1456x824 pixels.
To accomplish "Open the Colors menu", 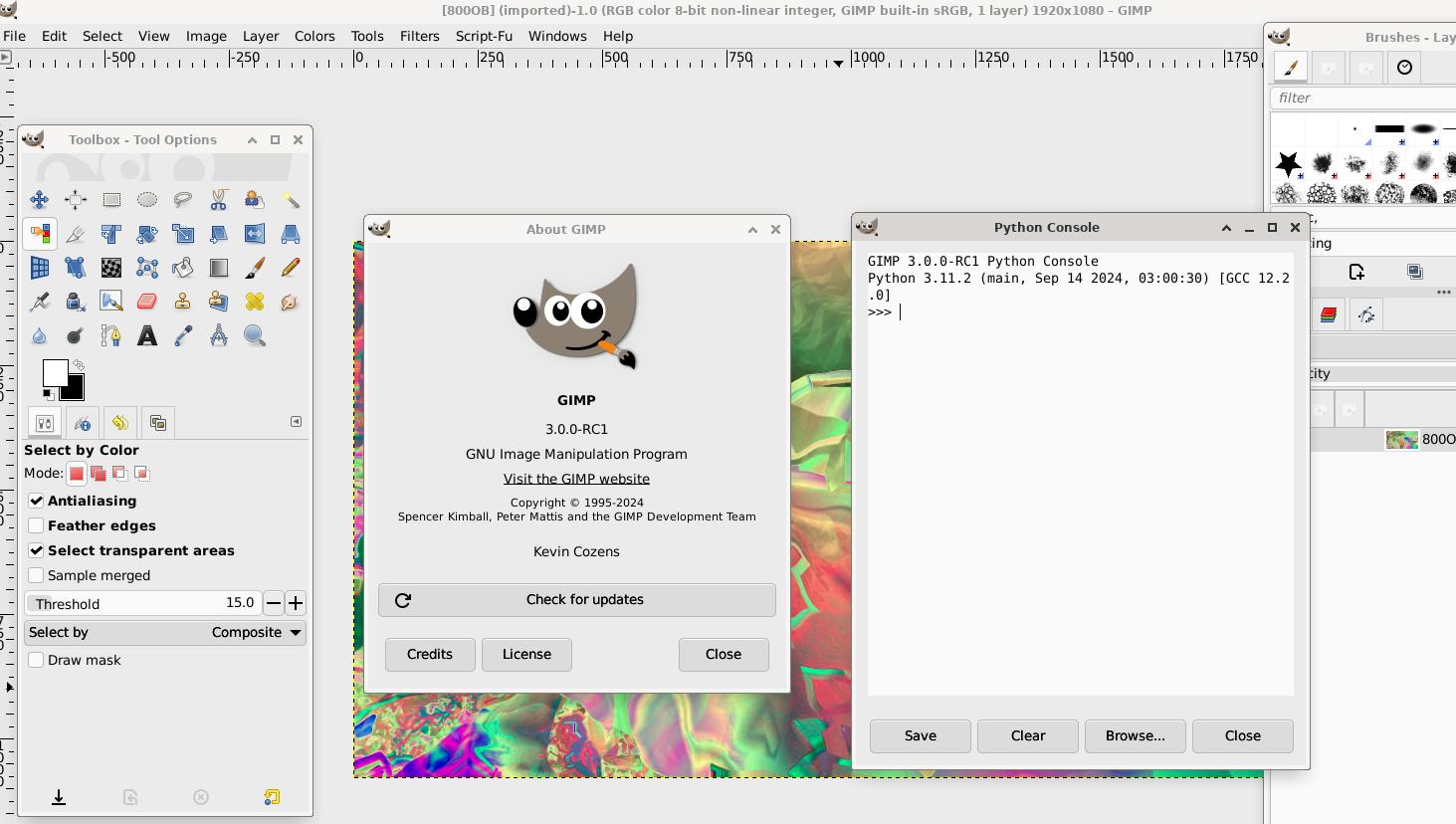I will point(314,36).
